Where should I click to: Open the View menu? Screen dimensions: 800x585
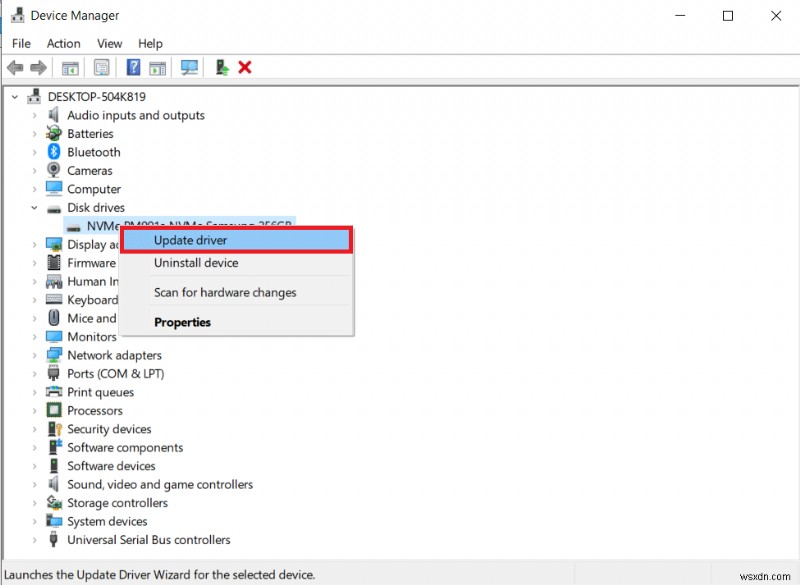tap(110, 44)
